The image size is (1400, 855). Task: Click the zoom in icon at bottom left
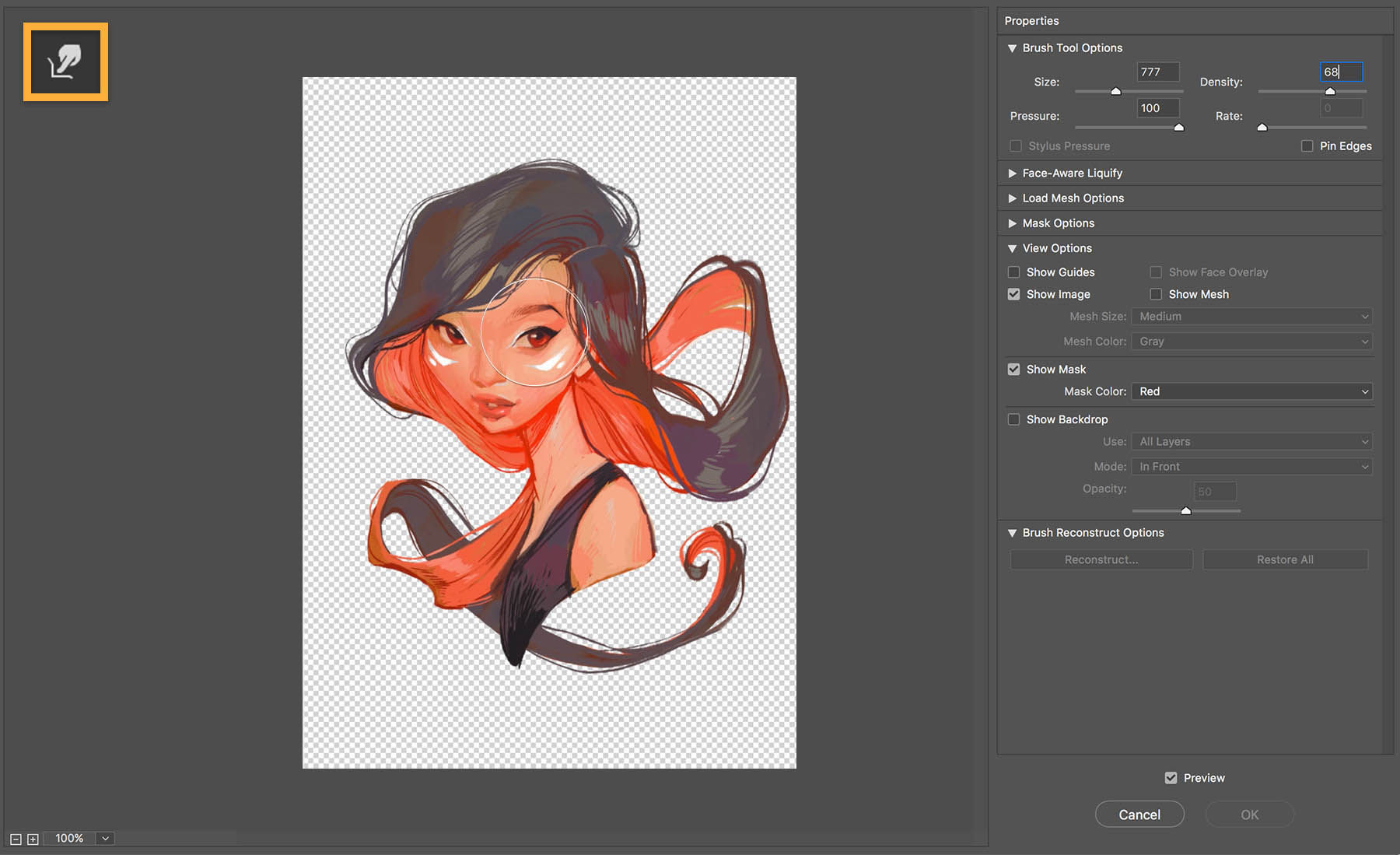[x=33, y=839]
